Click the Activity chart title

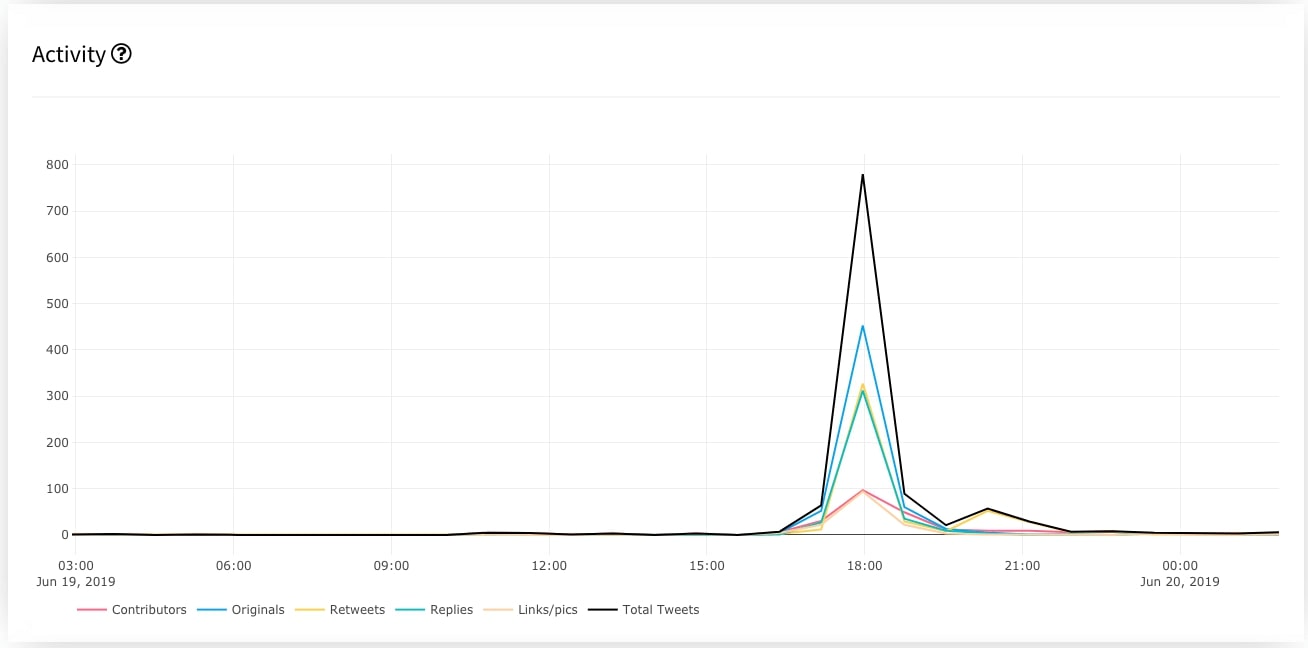69,54
